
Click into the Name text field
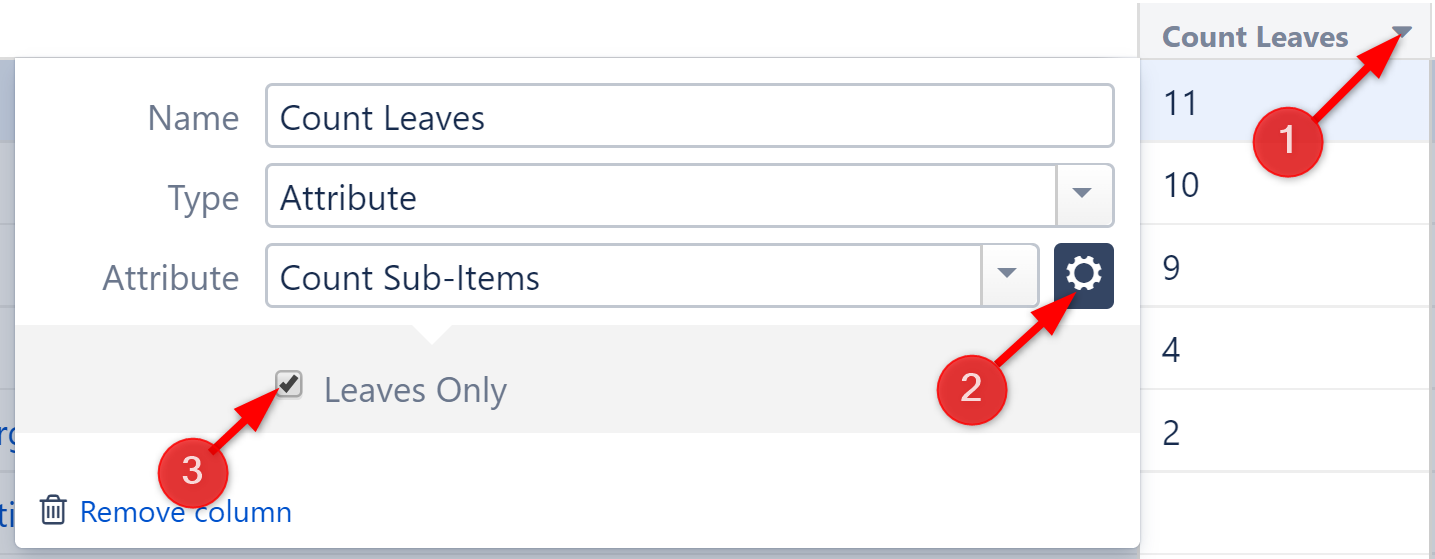pos(689,117)
